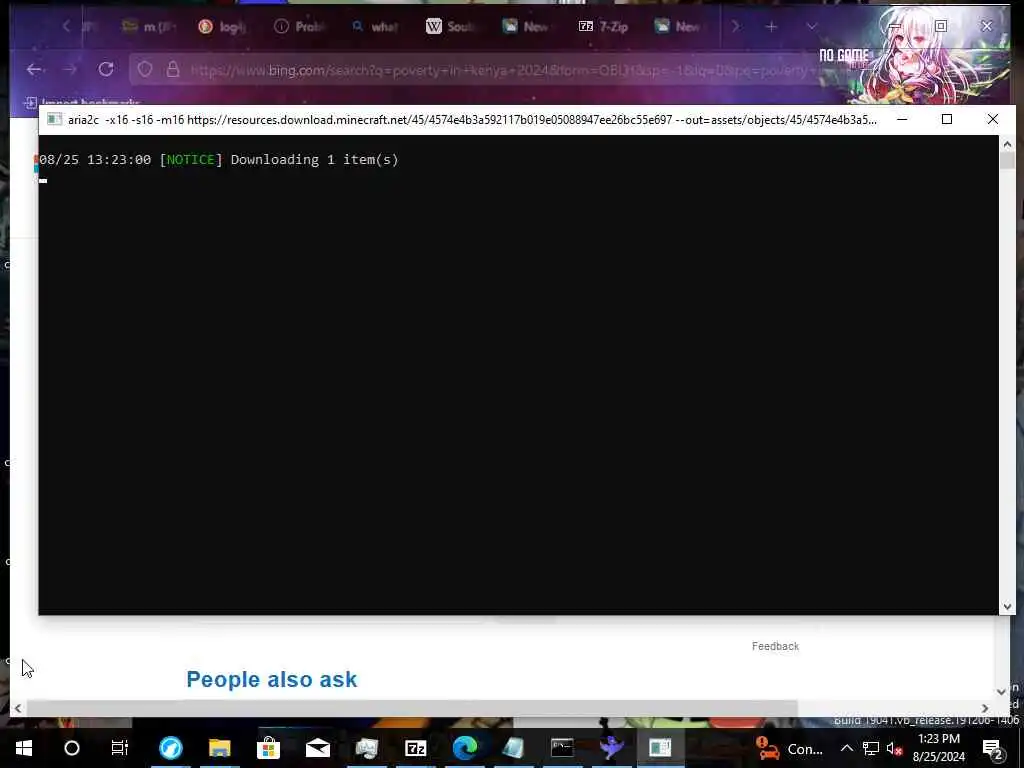Maximize the aria2c console window
The image size is (1024, 768).
point(947,120)
